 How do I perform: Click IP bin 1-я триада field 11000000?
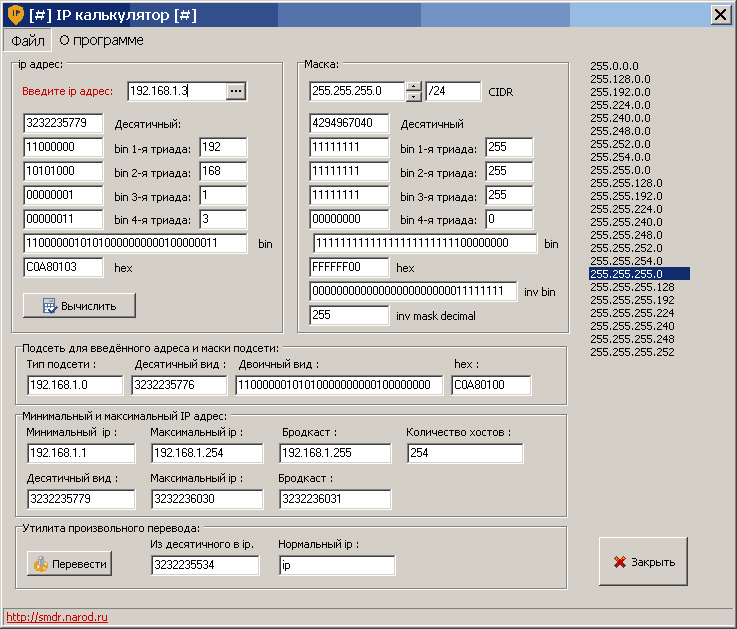[63, 147]
